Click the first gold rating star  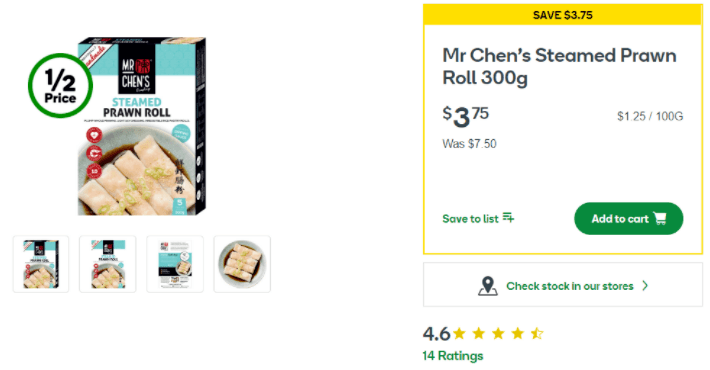459,334
